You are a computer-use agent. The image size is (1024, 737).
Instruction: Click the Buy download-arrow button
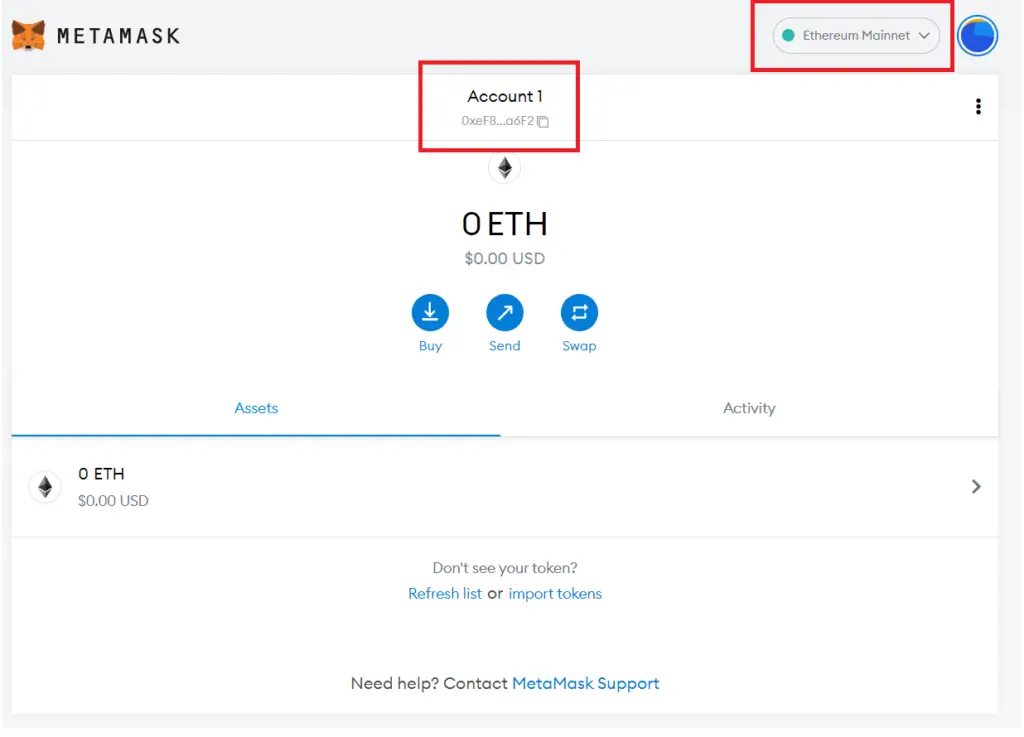(430, 313)
